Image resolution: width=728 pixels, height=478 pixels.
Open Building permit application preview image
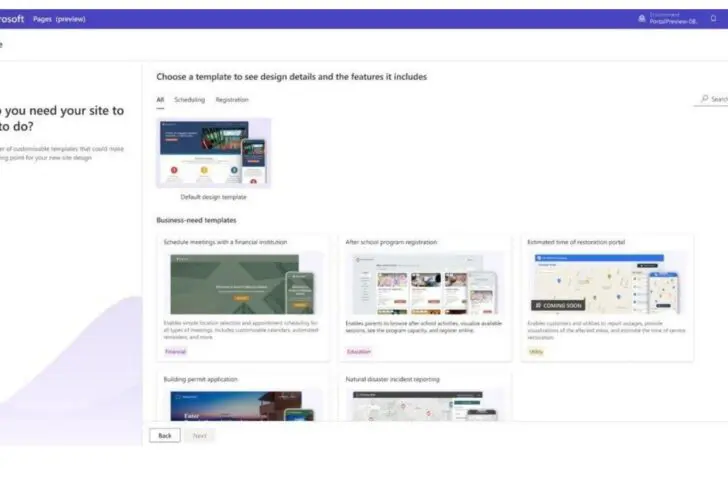tap(243, 405)
